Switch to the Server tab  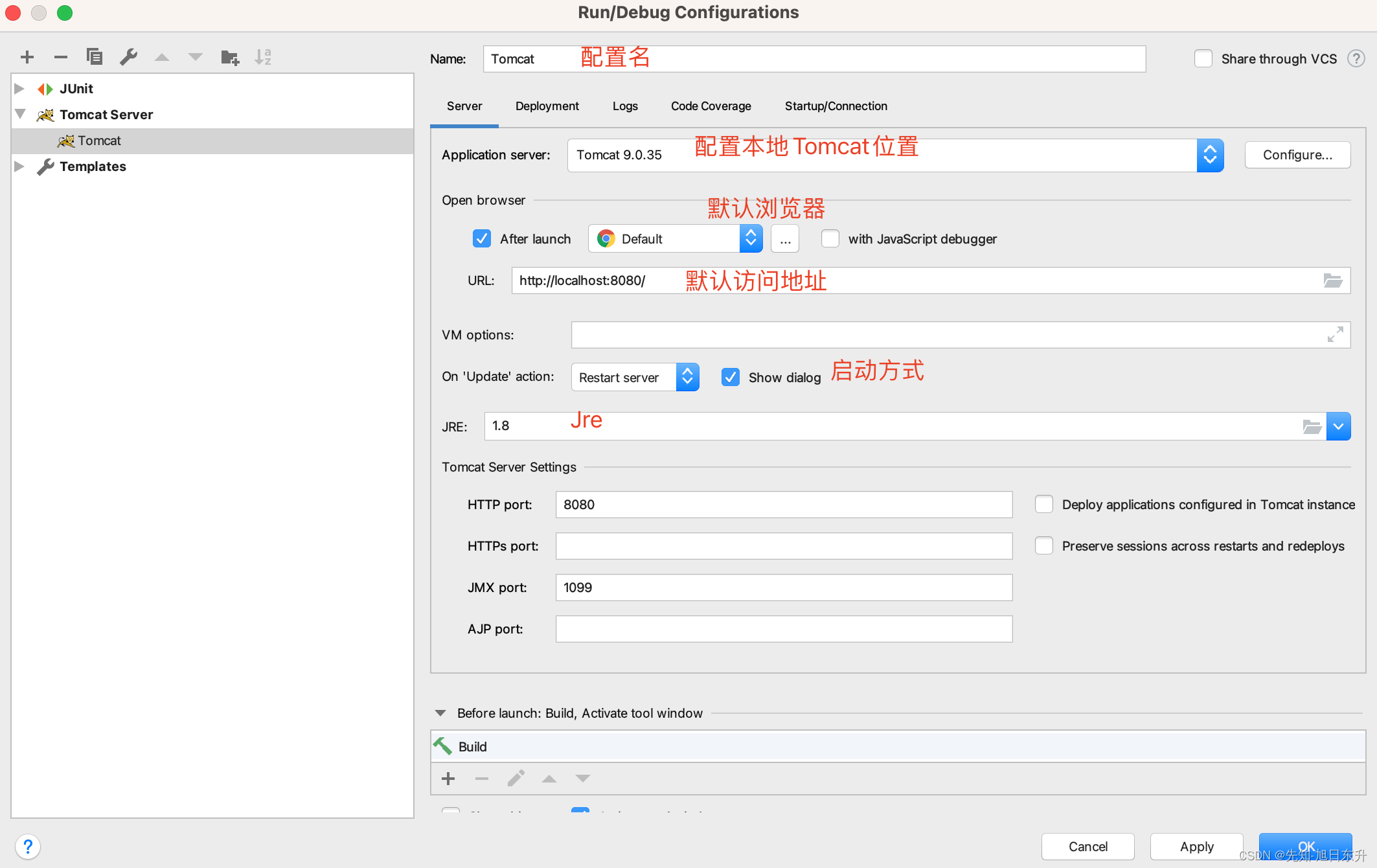pos(464,106)
